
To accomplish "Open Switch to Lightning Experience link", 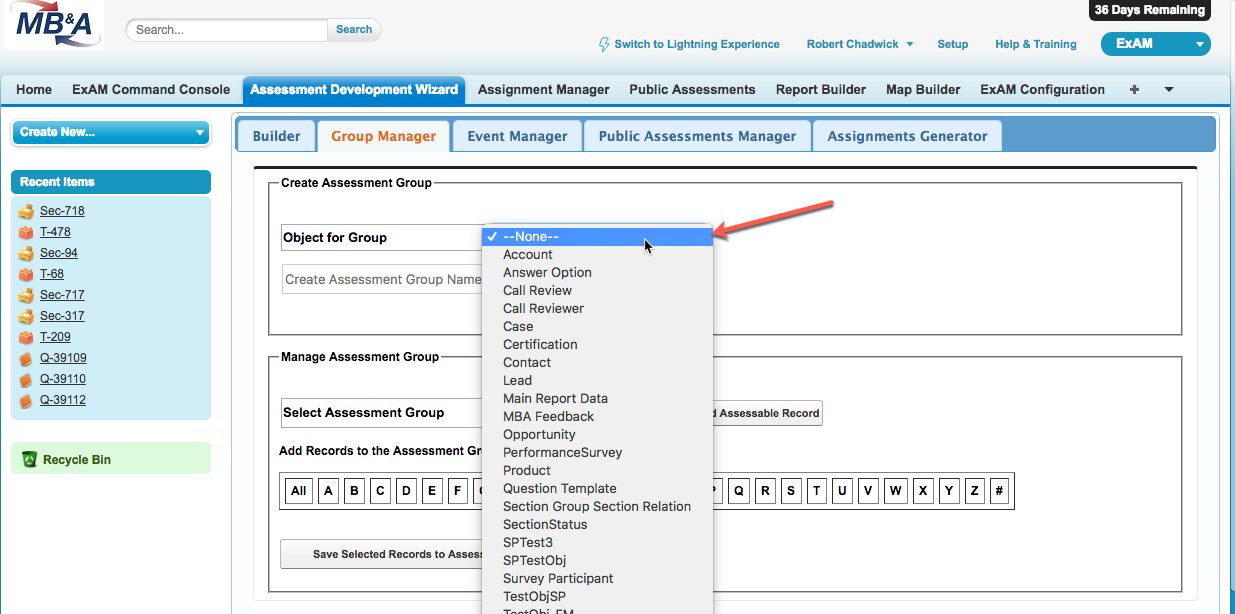I will (697, 44).
